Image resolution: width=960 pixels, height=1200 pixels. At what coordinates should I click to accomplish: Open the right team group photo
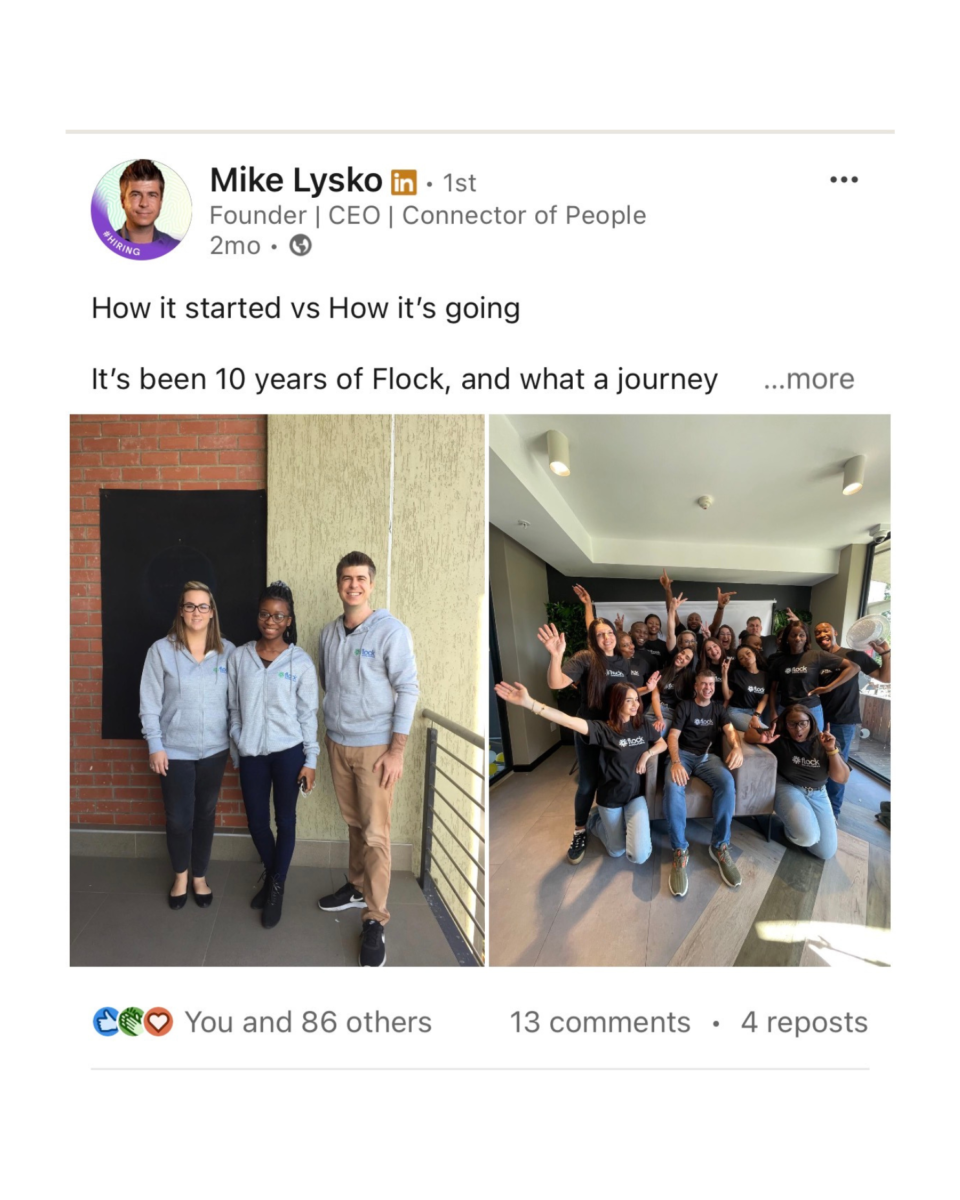(x=690, y=690)
